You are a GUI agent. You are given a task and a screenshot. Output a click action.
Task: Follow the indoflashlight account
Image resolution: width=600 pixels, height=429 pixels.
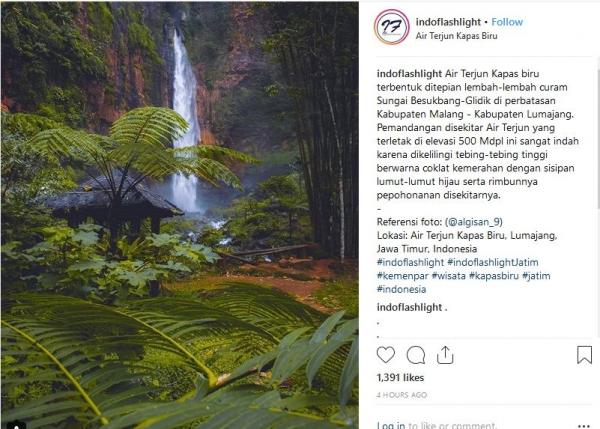(508, 20)
